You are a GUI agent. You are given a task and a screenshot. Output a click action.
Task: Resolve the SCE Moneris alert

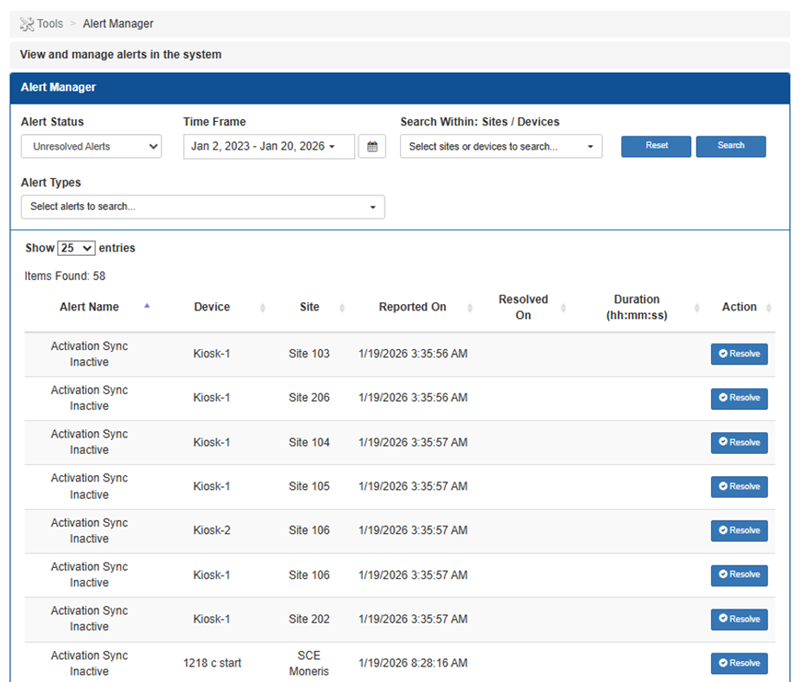(x=739, y=663)
